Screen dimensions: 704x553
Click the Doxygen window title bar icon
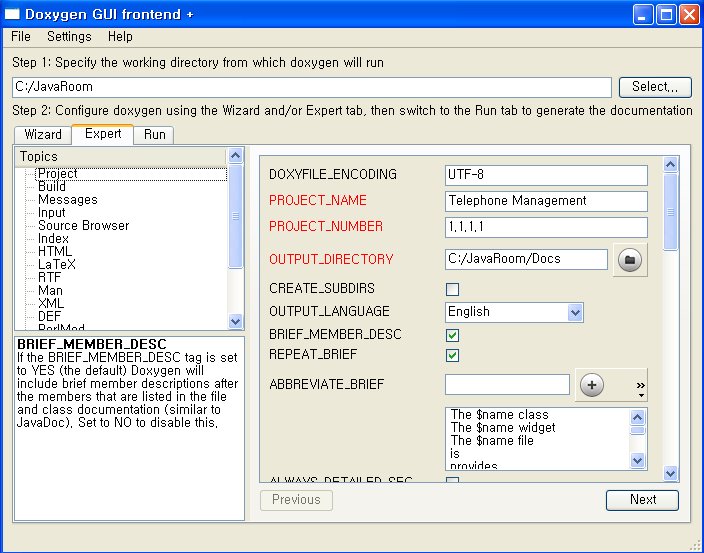pos(12,14)
